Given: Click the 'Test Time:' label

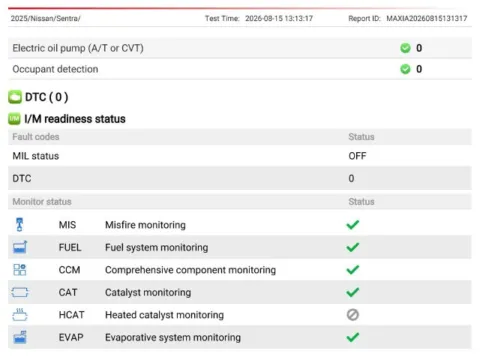Looking at the screenshot, I should [222, 18].
